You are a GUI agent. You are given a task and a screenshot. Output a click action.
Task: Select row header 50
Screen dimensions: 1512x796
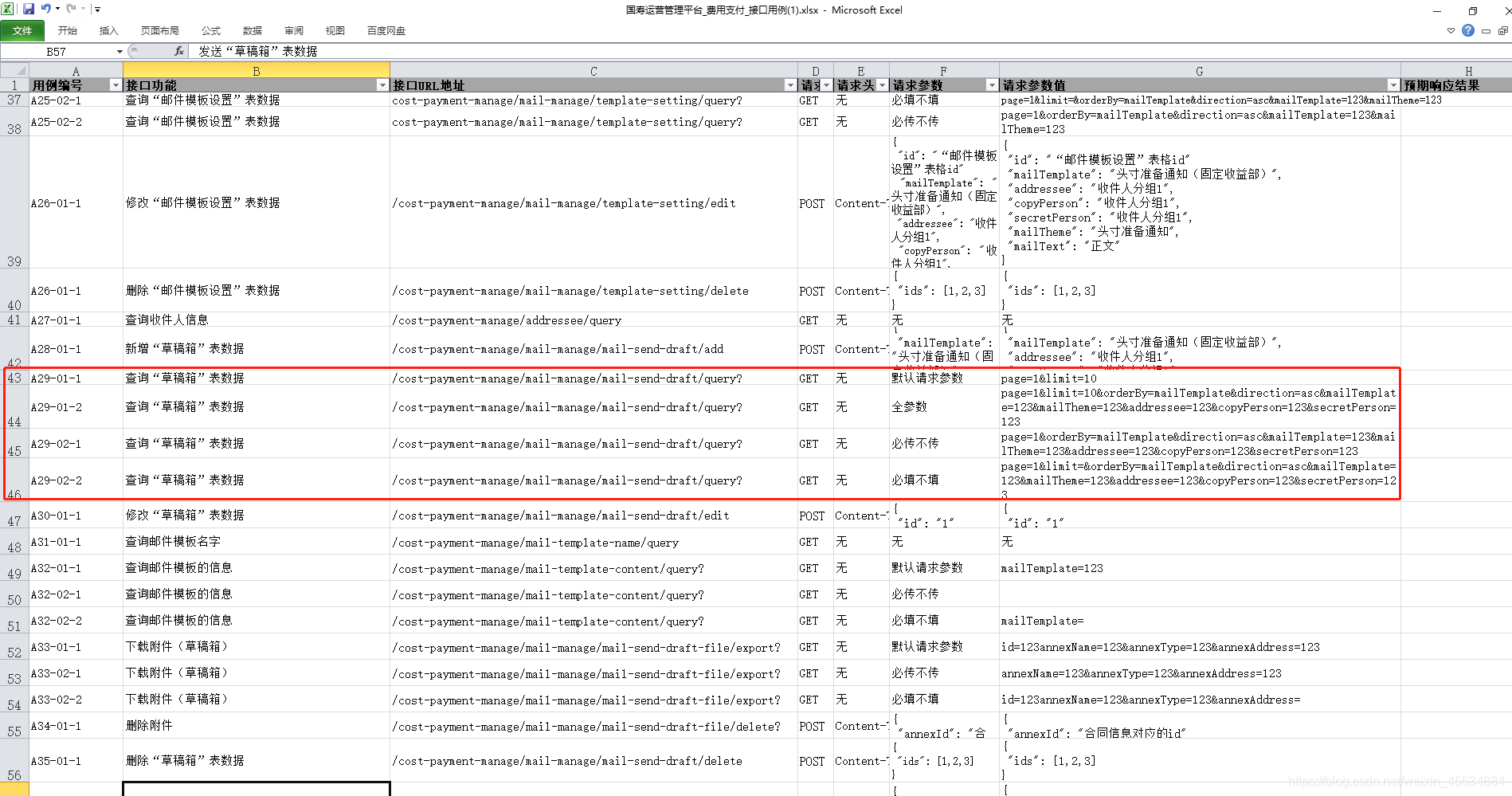pos(14,594)
